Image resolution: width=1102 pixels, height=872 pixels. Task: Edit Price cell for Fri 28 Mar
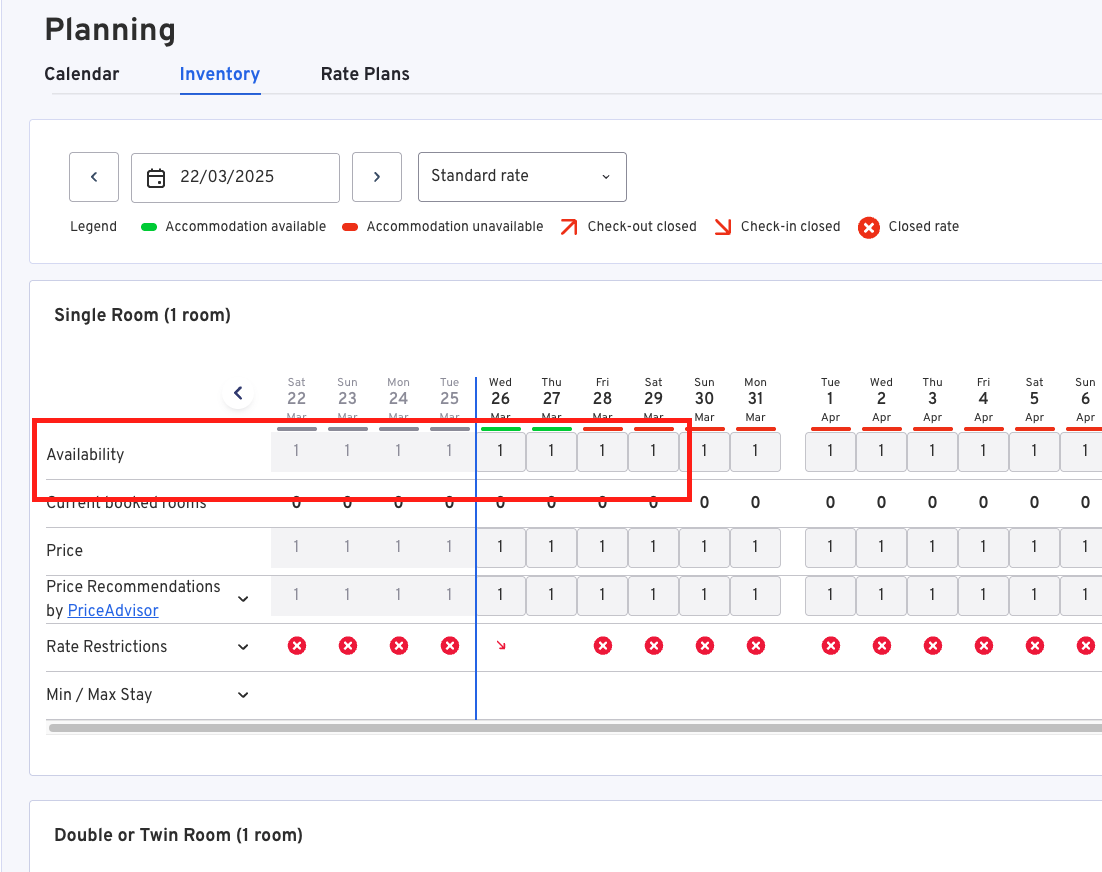pyautogui.click(x=602, y=547)
